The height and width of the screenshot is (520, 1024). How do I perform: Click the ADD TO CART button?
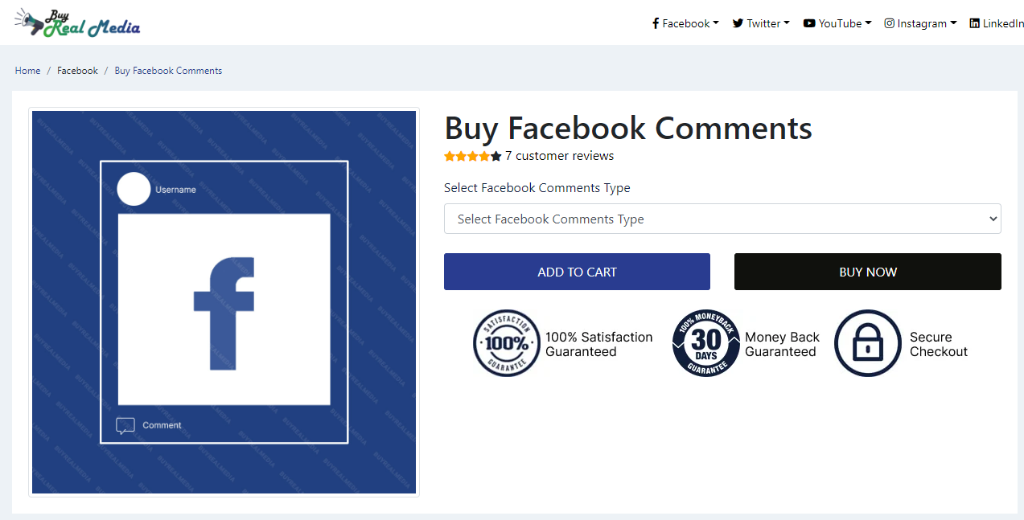tap(577, 272)
